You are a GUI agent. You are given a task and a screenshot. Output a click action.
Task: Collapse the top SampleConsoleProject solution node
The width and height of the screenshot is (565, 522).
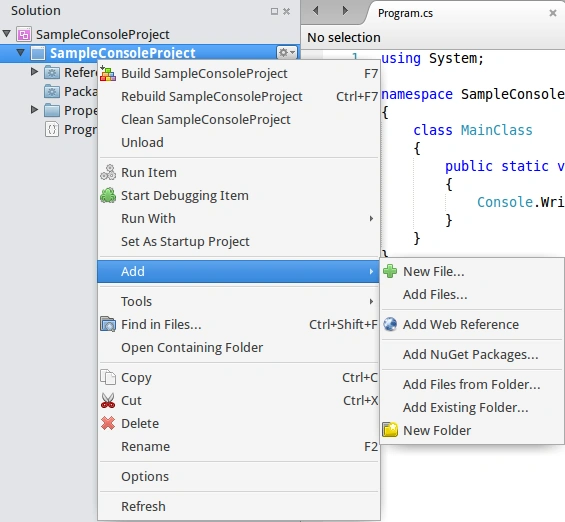pos(6,34)
